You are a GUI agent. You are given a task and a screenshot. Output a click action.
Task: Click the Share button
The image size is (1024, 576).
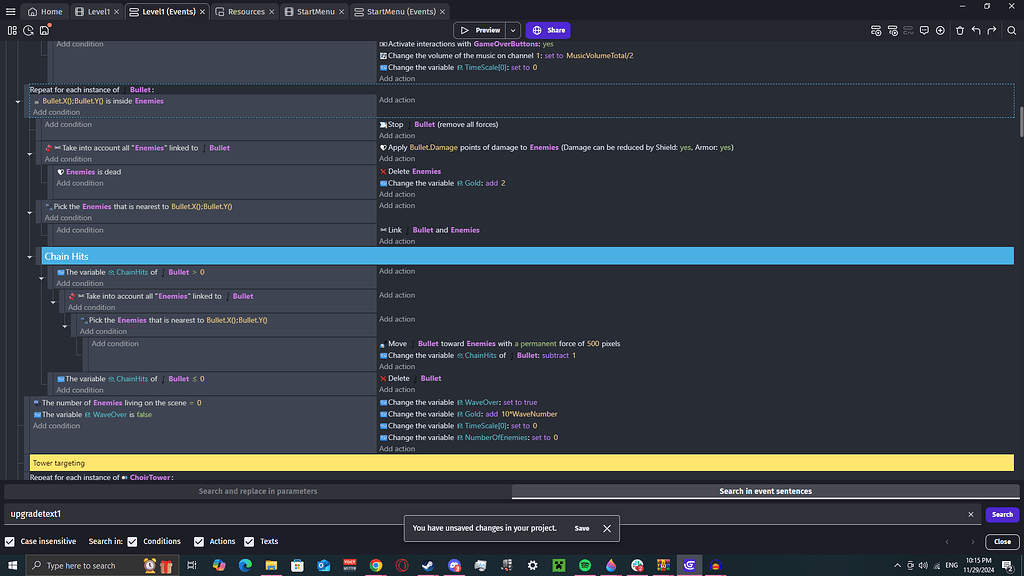pos(548,30)
